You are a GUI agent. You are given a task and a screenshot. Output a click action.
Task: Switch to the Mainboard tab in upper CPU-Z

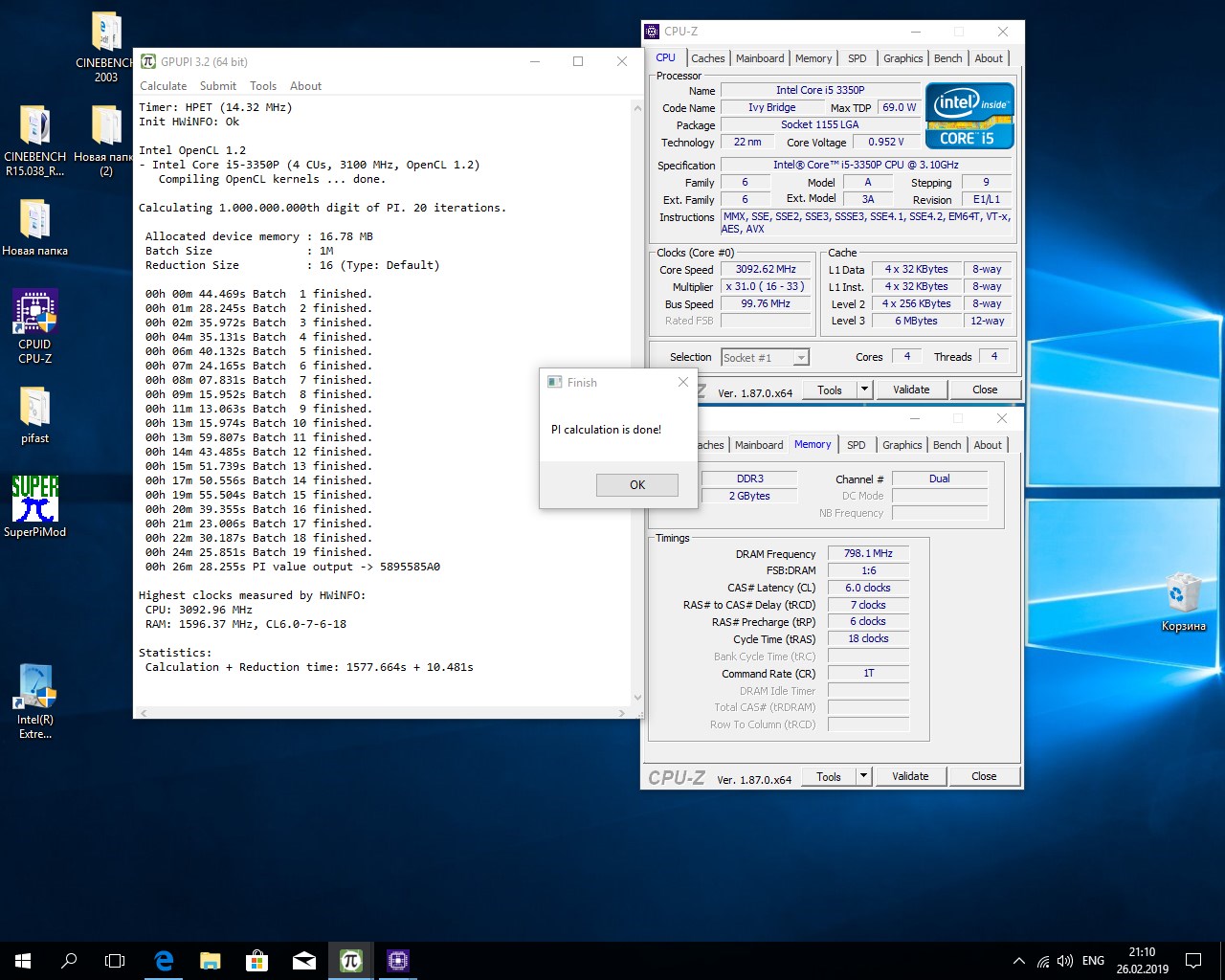click(760, 58)
